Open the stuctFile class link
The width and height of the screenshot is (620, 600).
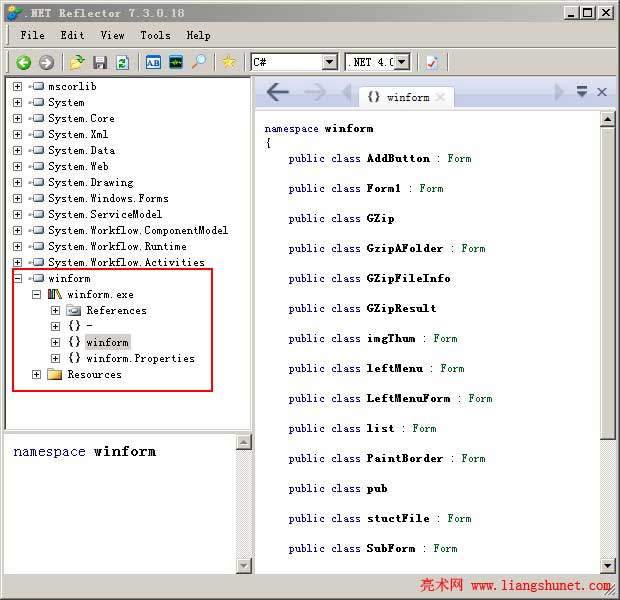click(398, 518)
